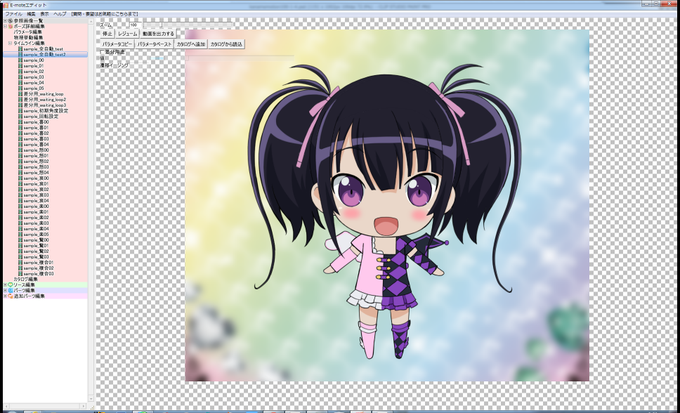Click the ポーズ詳細編集 node icon
The image size is (680, 413).
click(10, 26)
